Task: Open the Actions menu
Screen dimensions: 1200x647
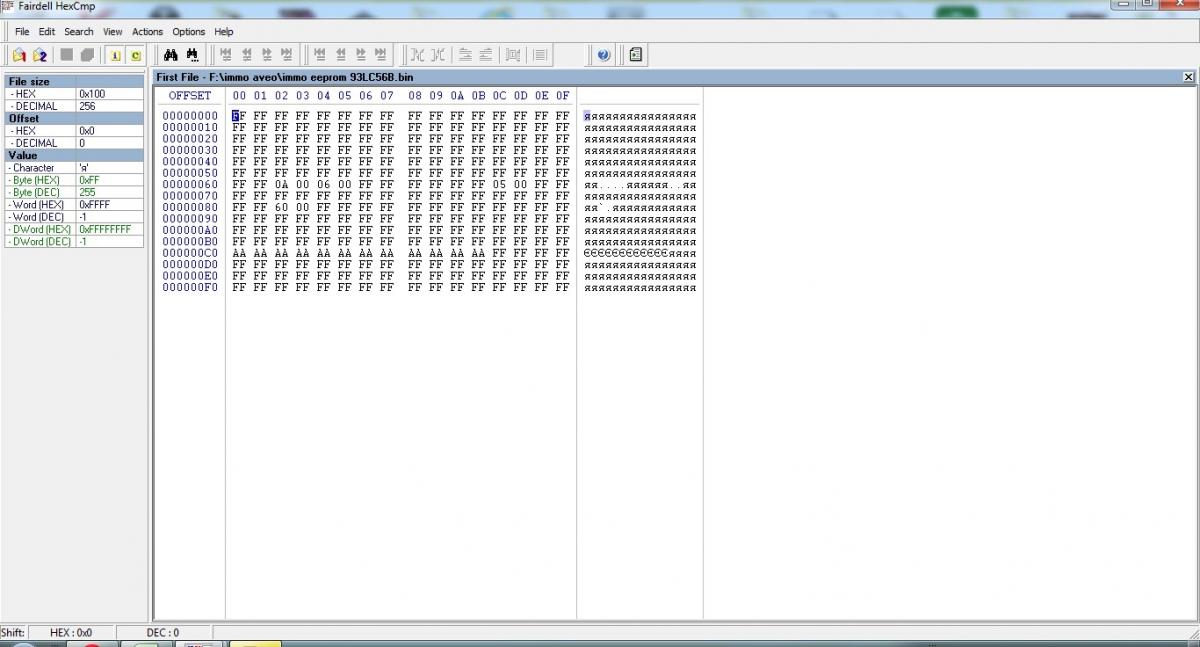Action: click(x=147, y=32)
